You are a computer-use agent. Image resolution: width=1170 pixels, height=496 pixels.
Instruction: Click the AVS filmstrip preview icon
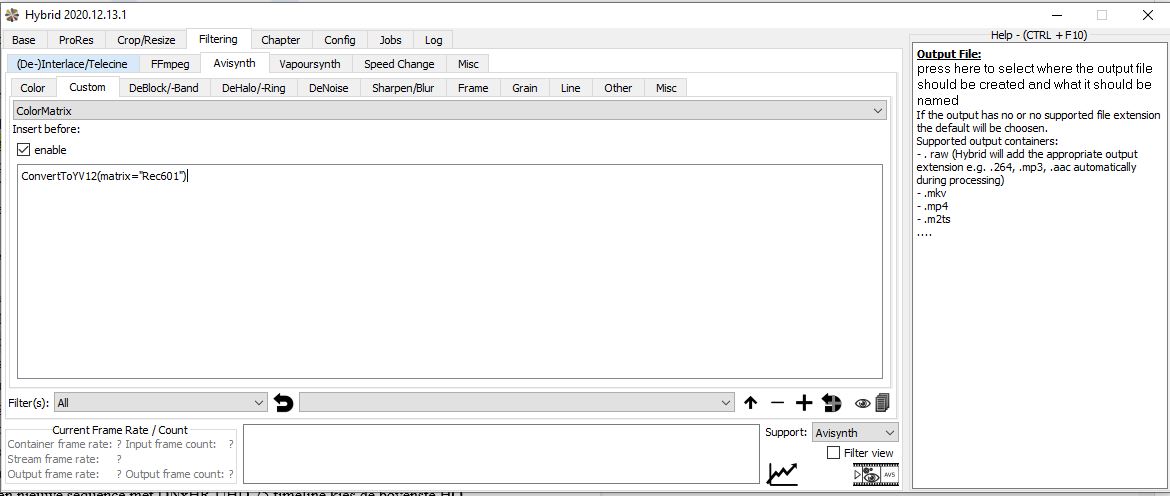click(875, 474)
